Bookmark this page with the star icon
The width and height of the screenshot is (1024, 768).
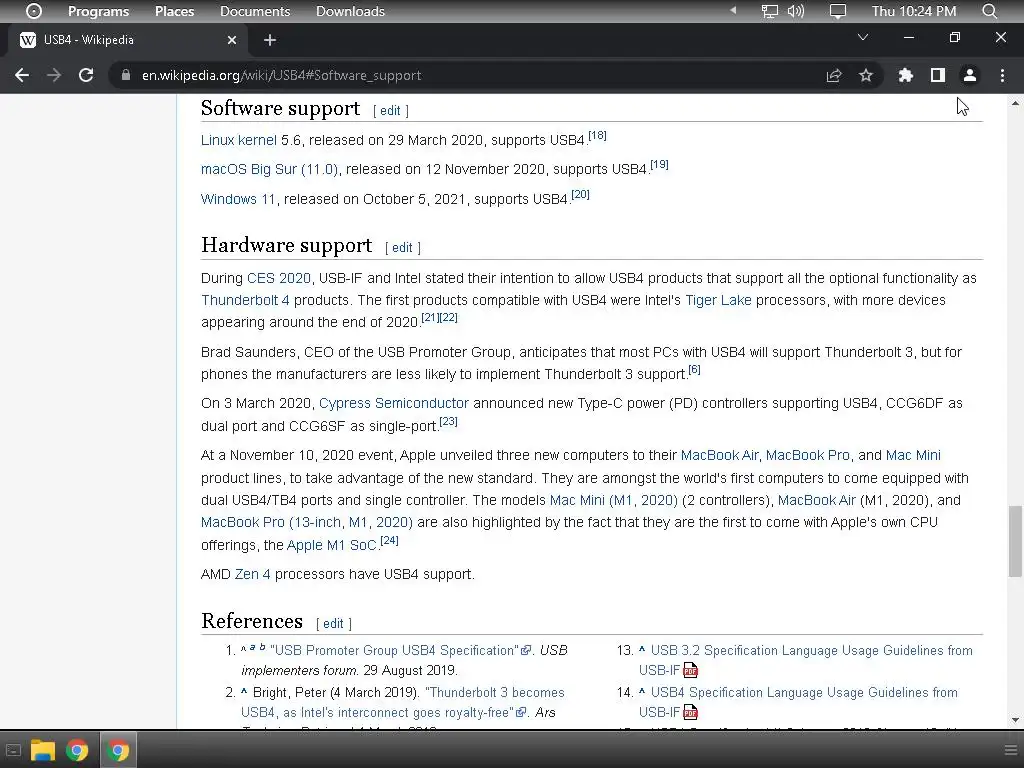(866, 75)
